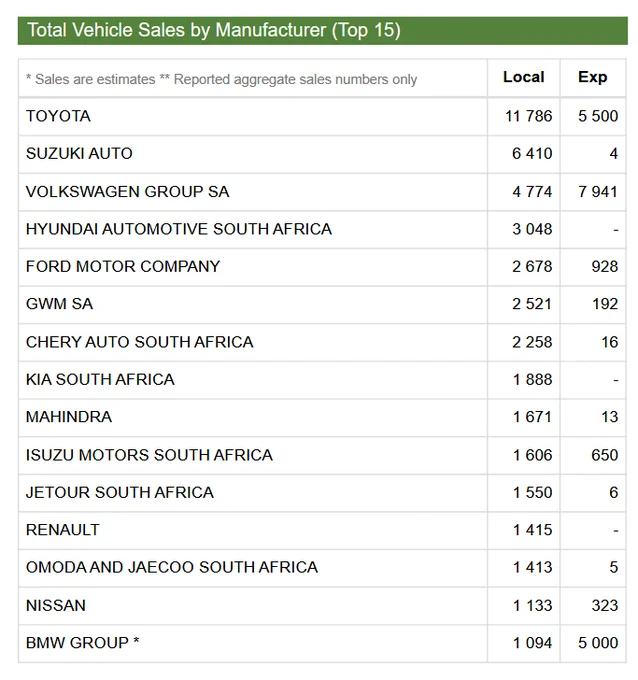Click Jetour export value 6
The image size is (638, 680).
(613, 493)
